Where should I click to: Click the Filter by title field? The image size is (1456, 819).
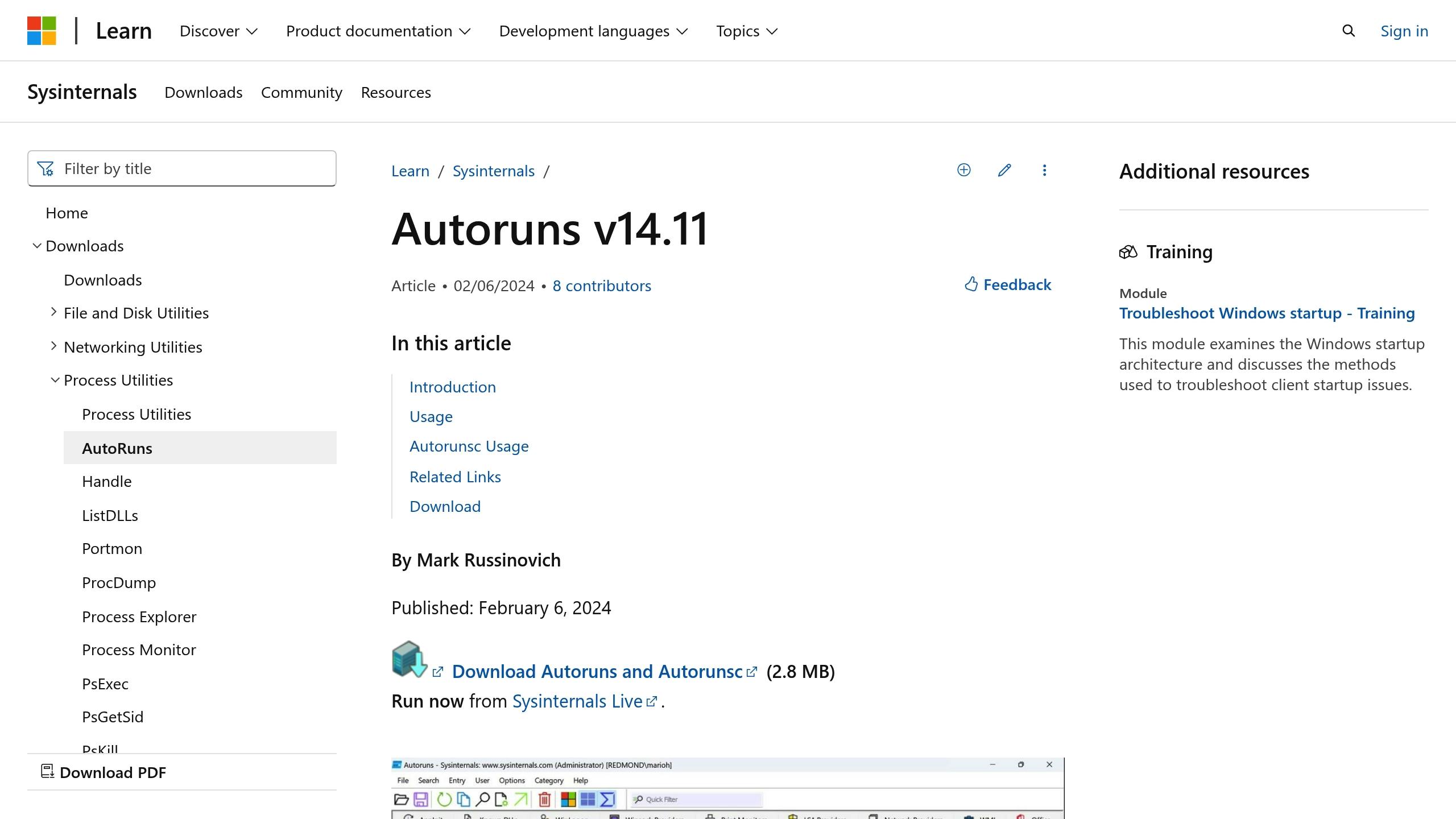182,168
